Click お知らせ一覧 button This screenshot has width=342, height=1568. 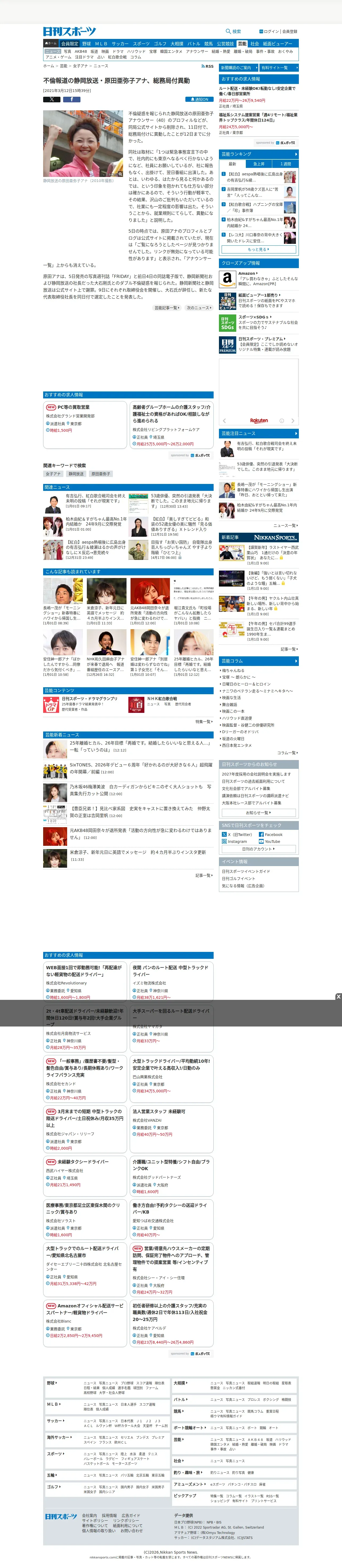pos(259,812)
